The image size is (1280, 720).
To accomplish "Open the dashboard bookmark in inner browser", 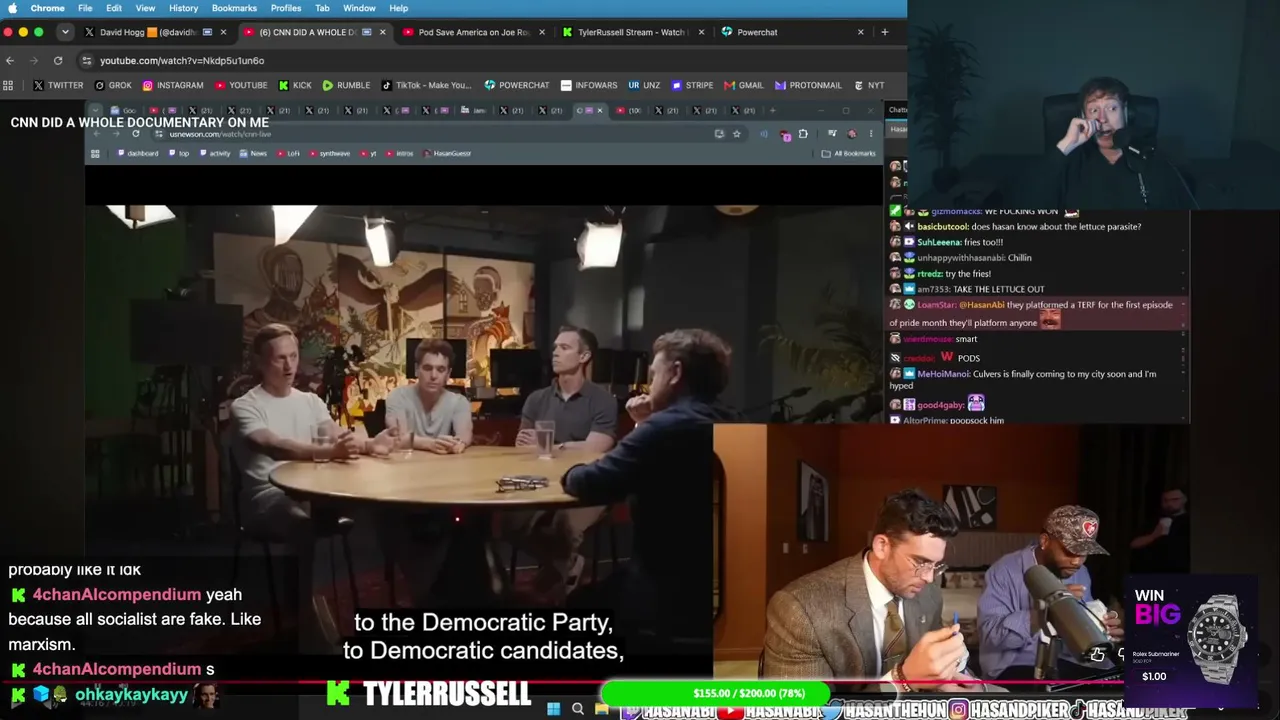I will pyautogui.click(x=138, y=153).
